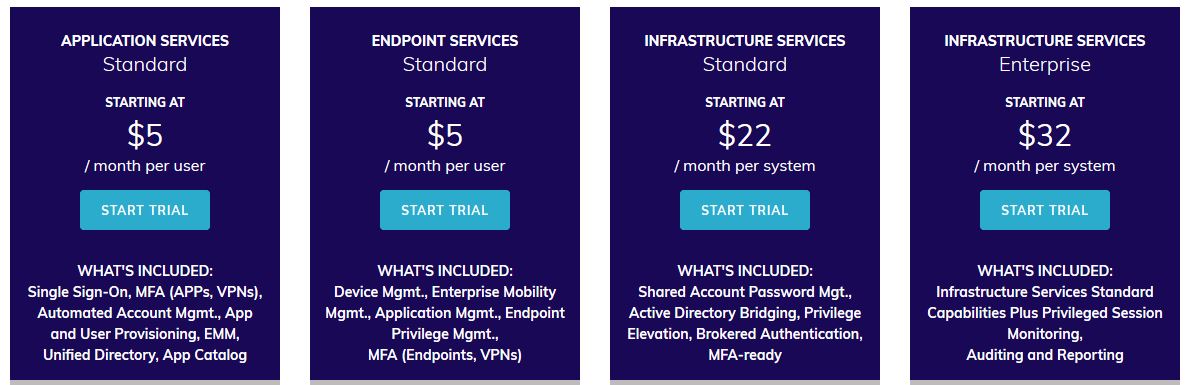Click the Infrastructure Services heading above Standard
This screenshot has width=1186, height=385.
tap(745, 41)
